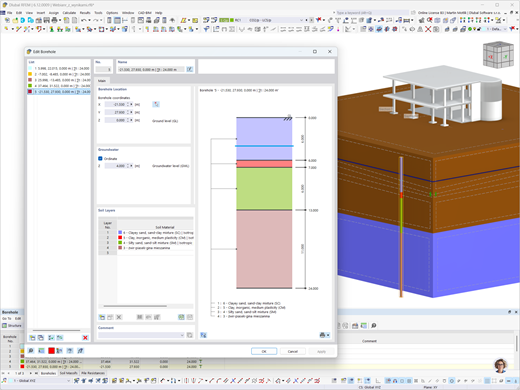The width and height of the screenshot is (520, 390).
Task: Open the File menu
Action: [10, 13]
